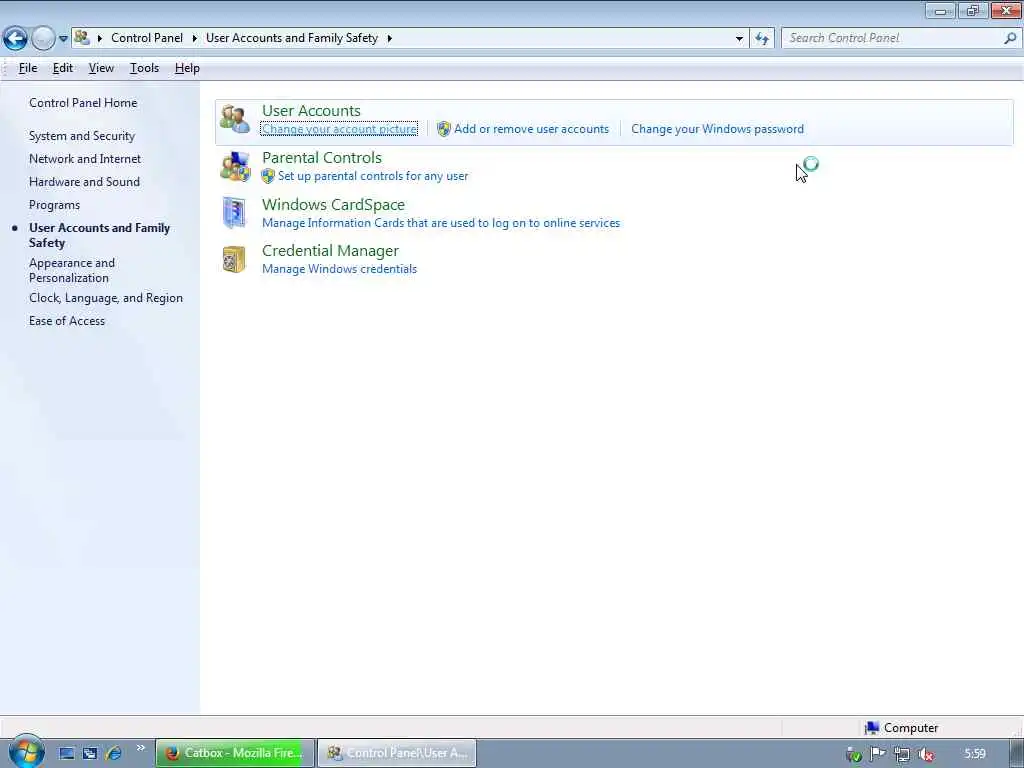Image resolution: width=1024 pixels, height=768 pixels.
Task: Open the Windows CardSpace heading
Action: pos(333,204)
